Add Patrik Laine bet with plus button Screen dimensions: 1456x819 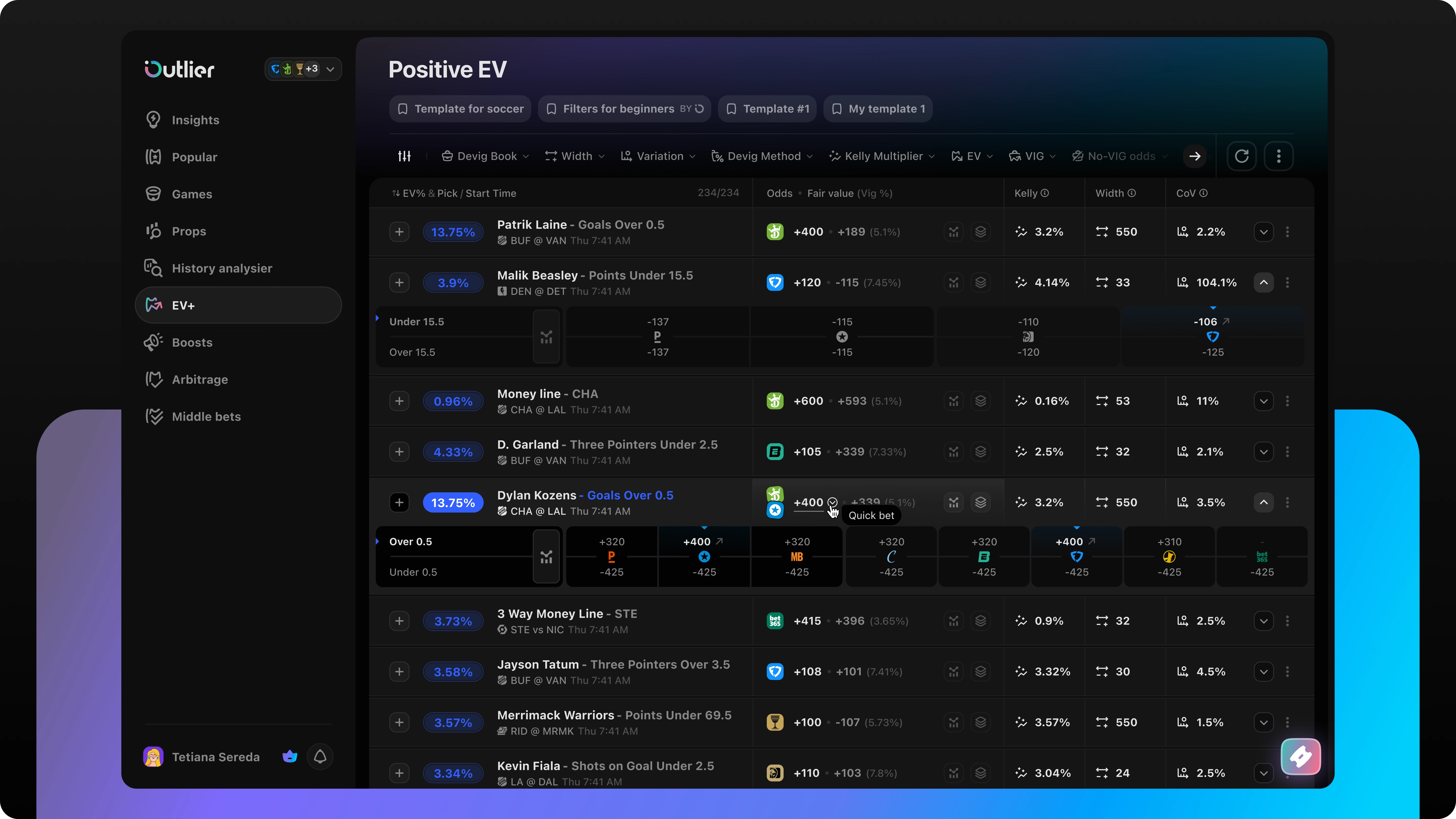tap(399, 232)
